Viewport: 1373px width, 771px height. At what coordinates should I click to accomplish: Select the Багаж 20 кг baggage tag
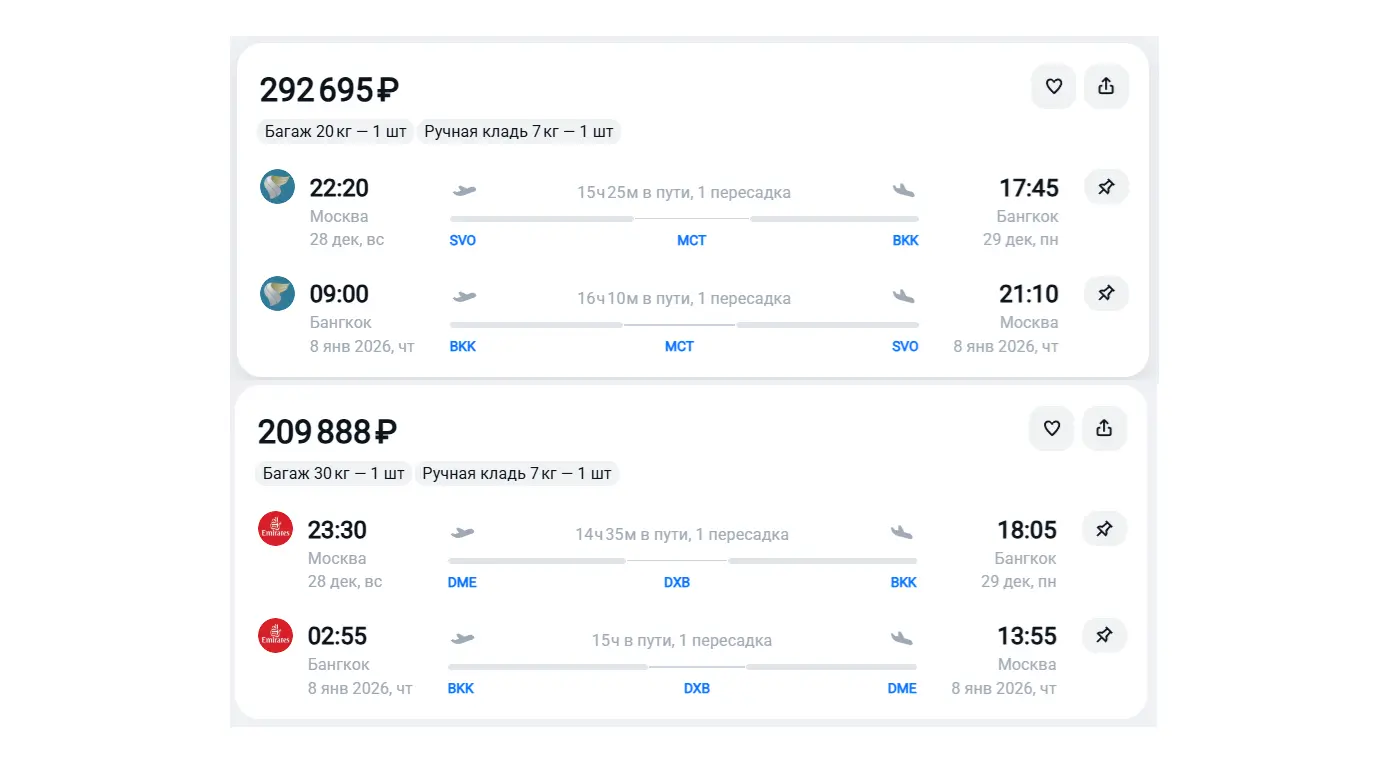click(335, 132)
